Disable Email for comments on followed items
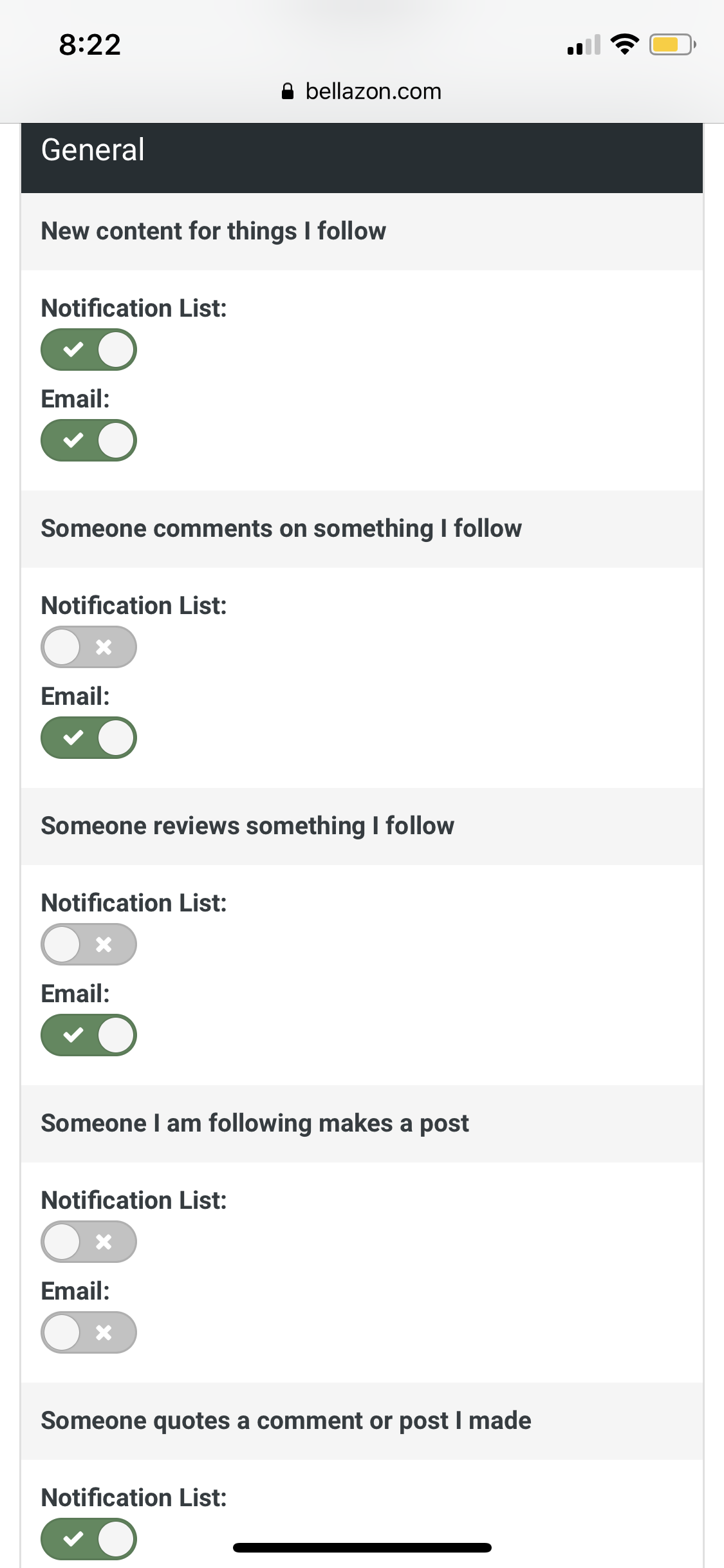The image size is (724, 1568). (89, 738)
